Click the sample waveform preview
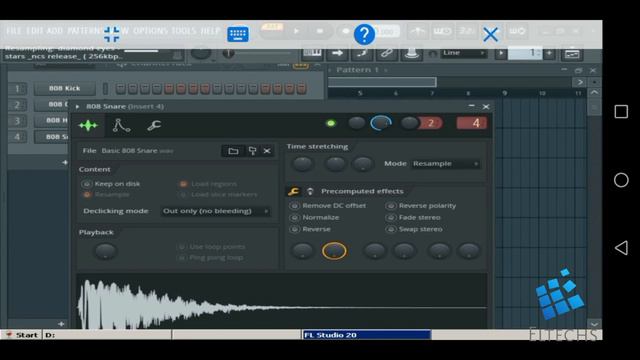The height and width of the screenshot is (360, 640). click(x=282, y=301)
